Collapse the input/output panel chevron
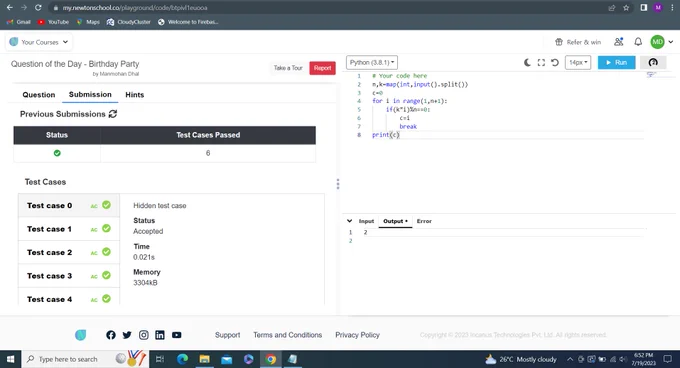Image resolution: width=680 pixels, height=368 pixels. [x=350, y=221]
